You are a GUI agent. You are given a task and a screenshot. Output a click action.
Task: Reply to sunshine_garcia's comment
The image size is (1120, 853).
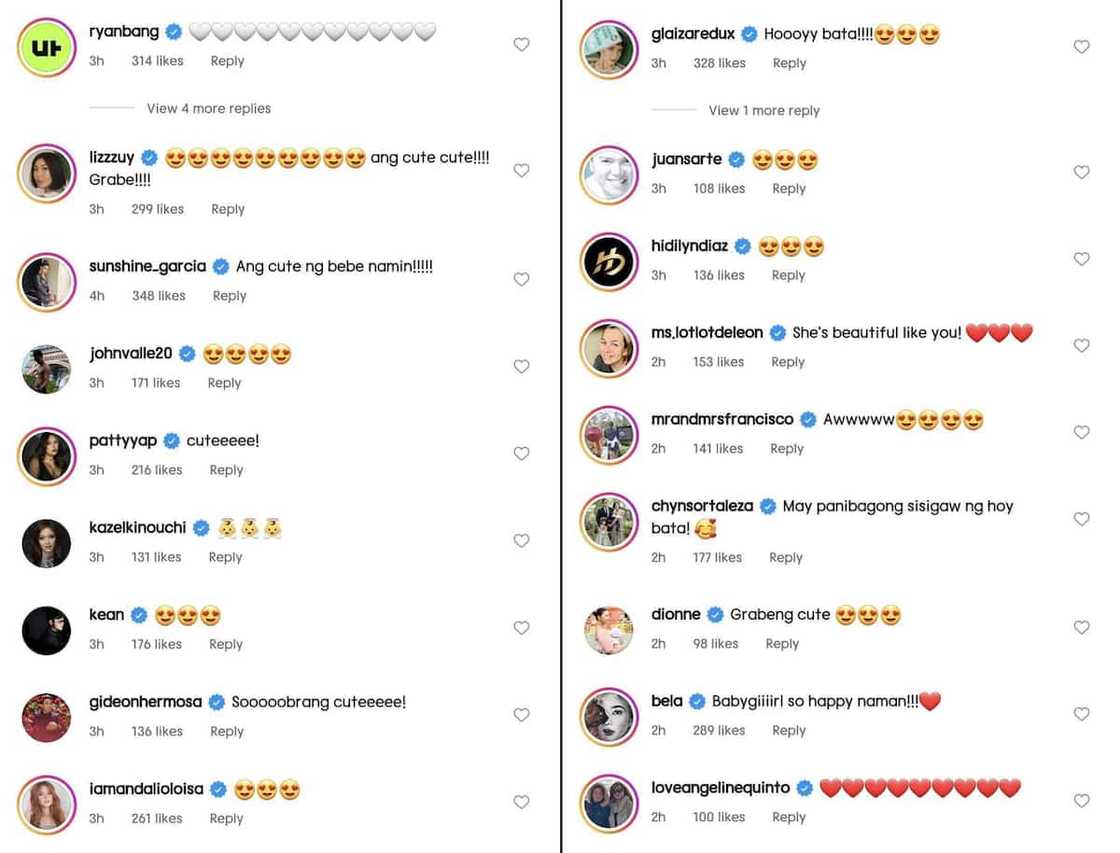point(229,295)
